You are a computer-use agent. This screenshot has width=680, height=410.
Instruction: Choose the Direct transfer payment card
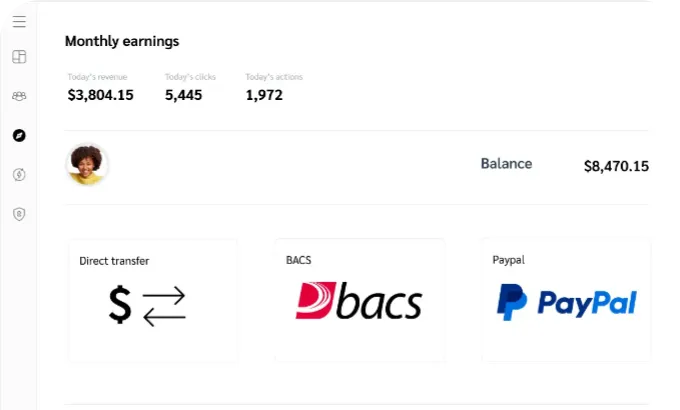click(x=153, y=299)
